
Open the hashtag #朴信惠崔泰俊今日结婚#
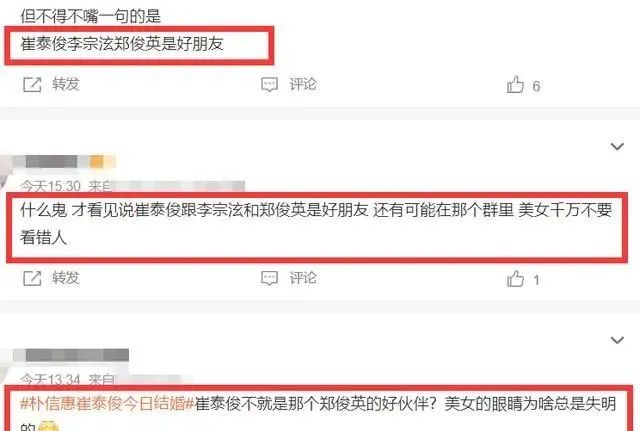107,404
